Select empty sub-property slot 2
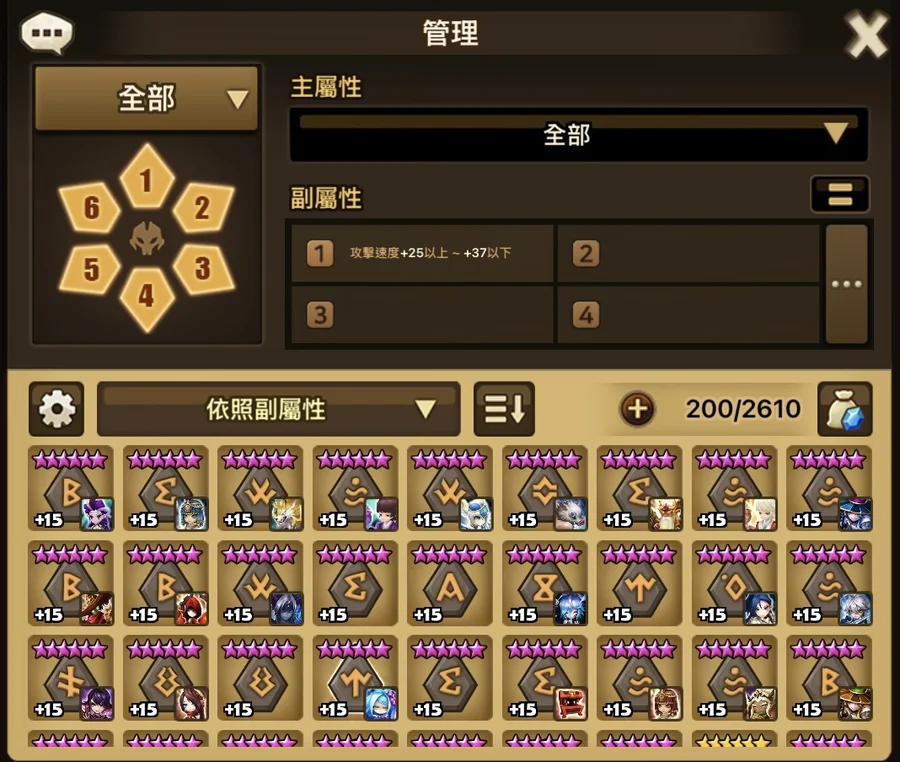This screenshot has width=900, height=762. [x=688, y=253]
